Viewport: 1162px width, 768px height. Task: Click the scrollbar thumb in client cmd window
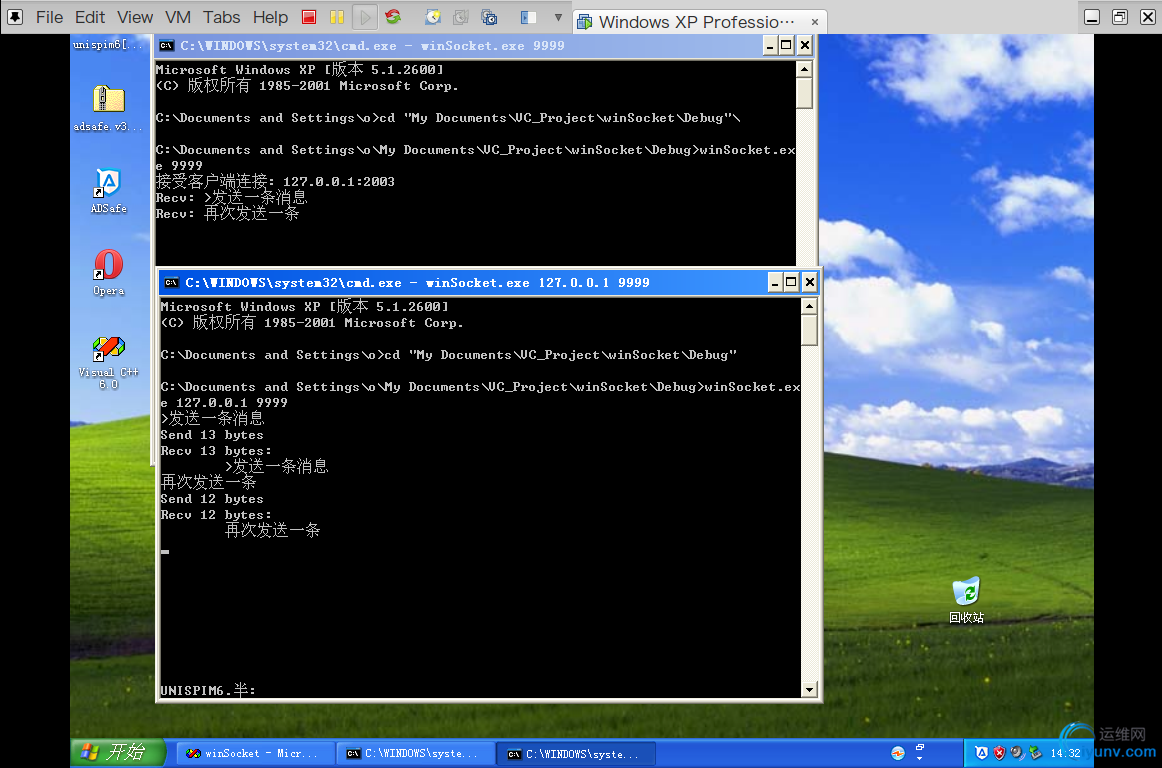(x=809, y=330)
